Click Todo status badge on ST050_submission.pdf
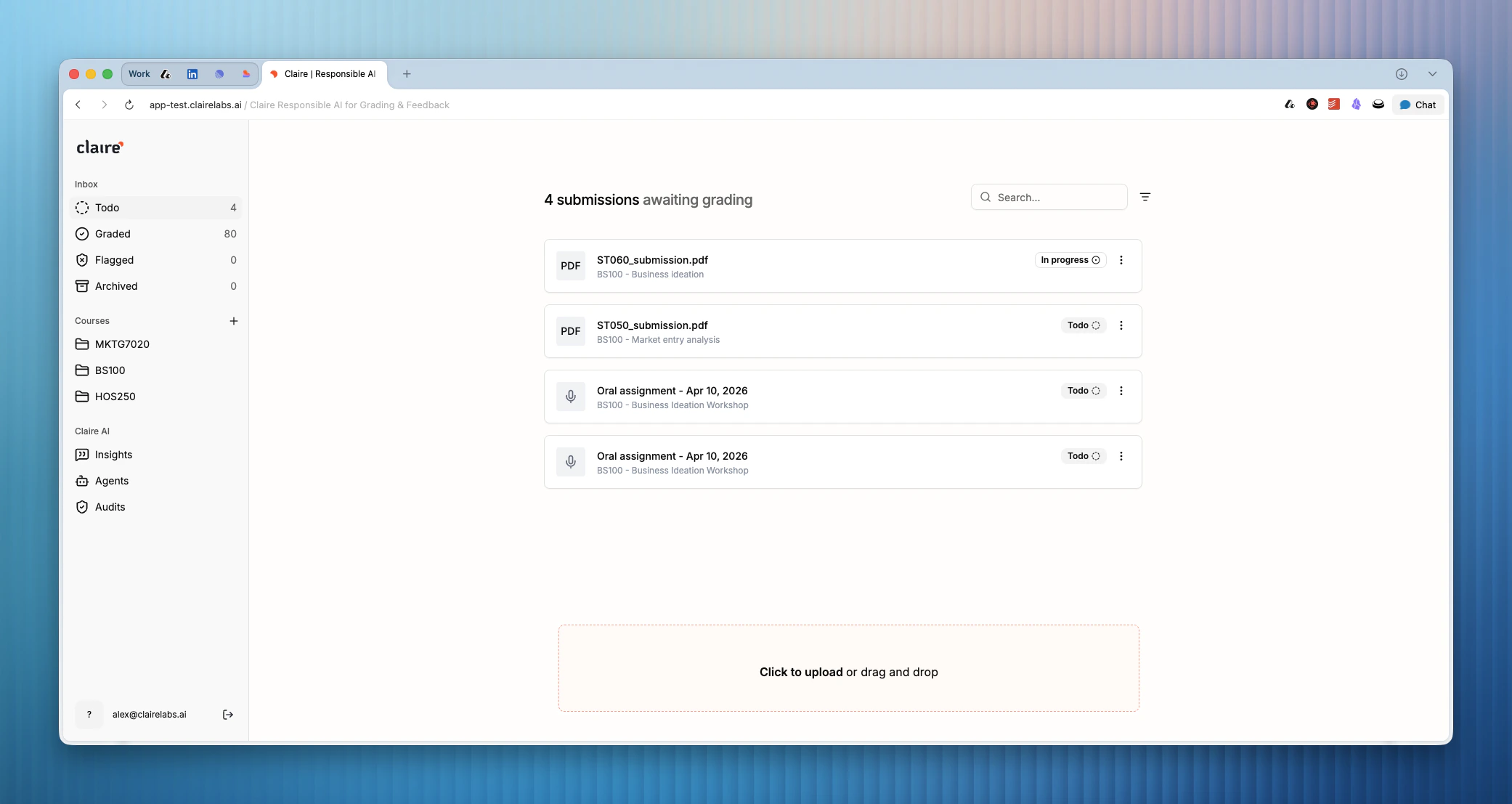1512x804 pixels. coord(1083,325)
